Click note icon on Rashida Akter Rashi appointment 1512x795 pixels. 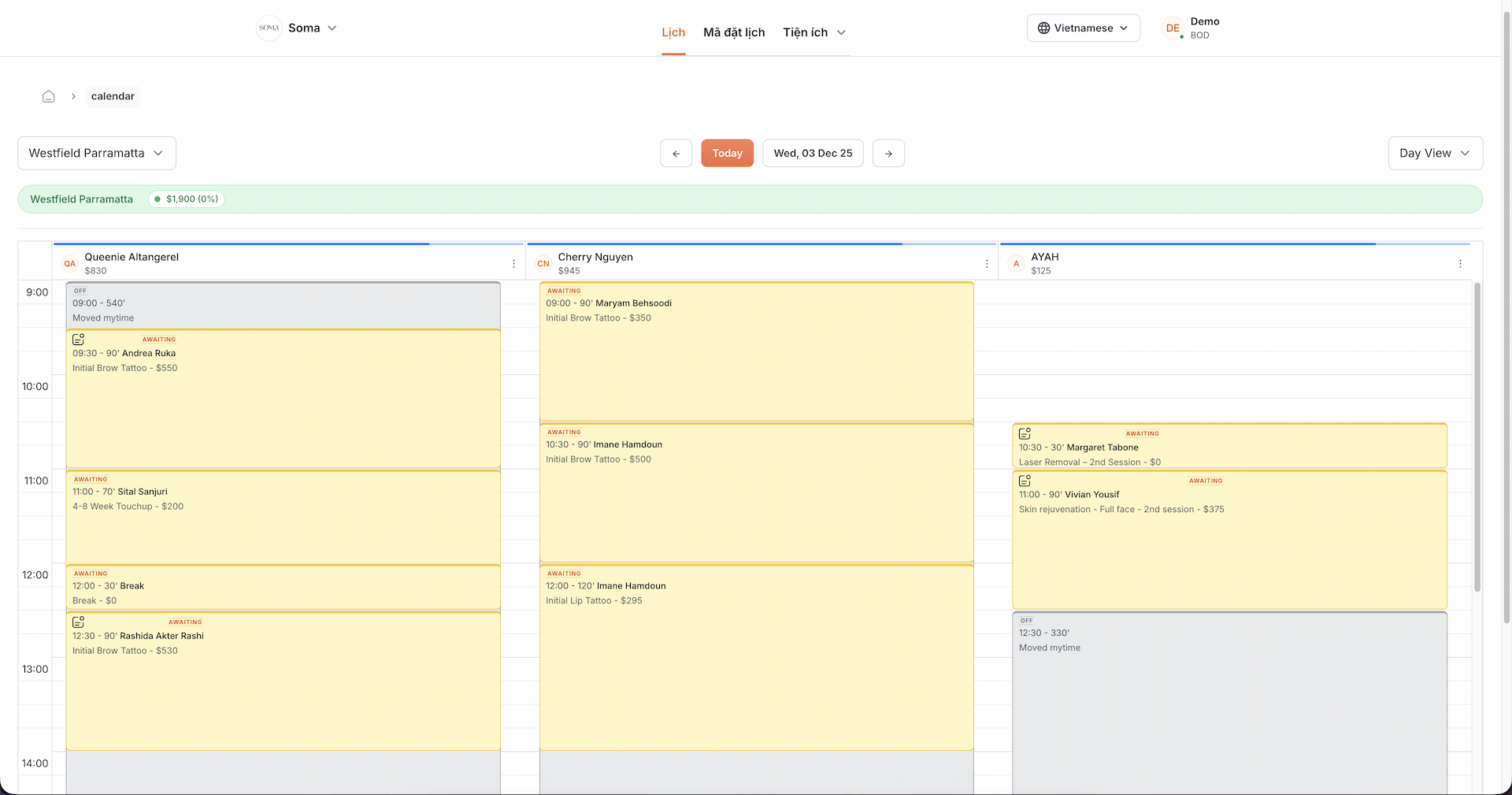click(79, 622)
